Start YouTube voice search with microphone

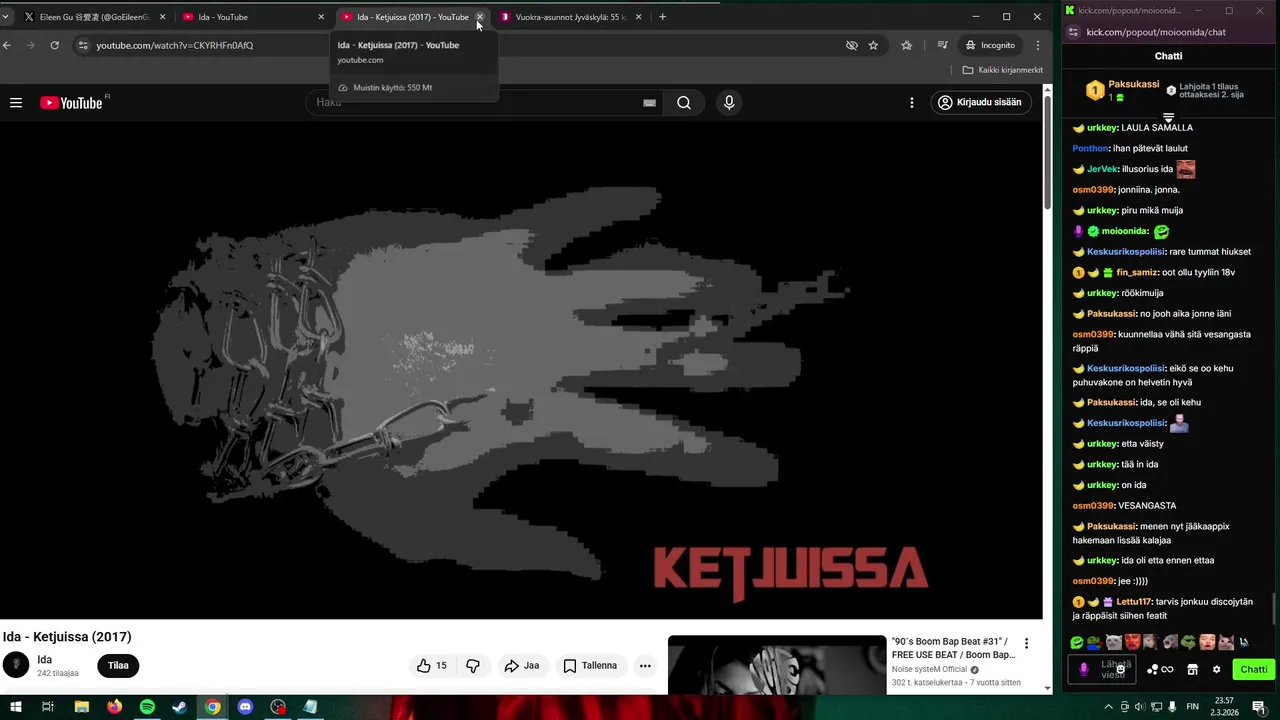729,103
